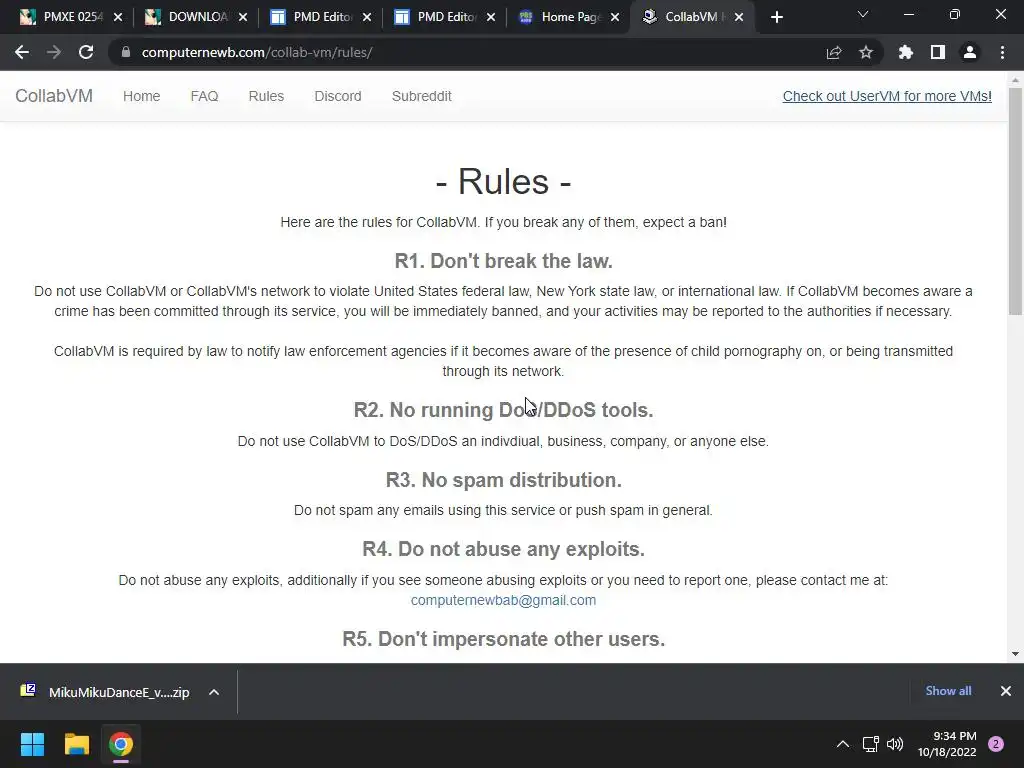The height and width of the screenshot is (768, 1024).
Task: Click the 'Do not spam any emails' sentence
Action: (504, 510)
